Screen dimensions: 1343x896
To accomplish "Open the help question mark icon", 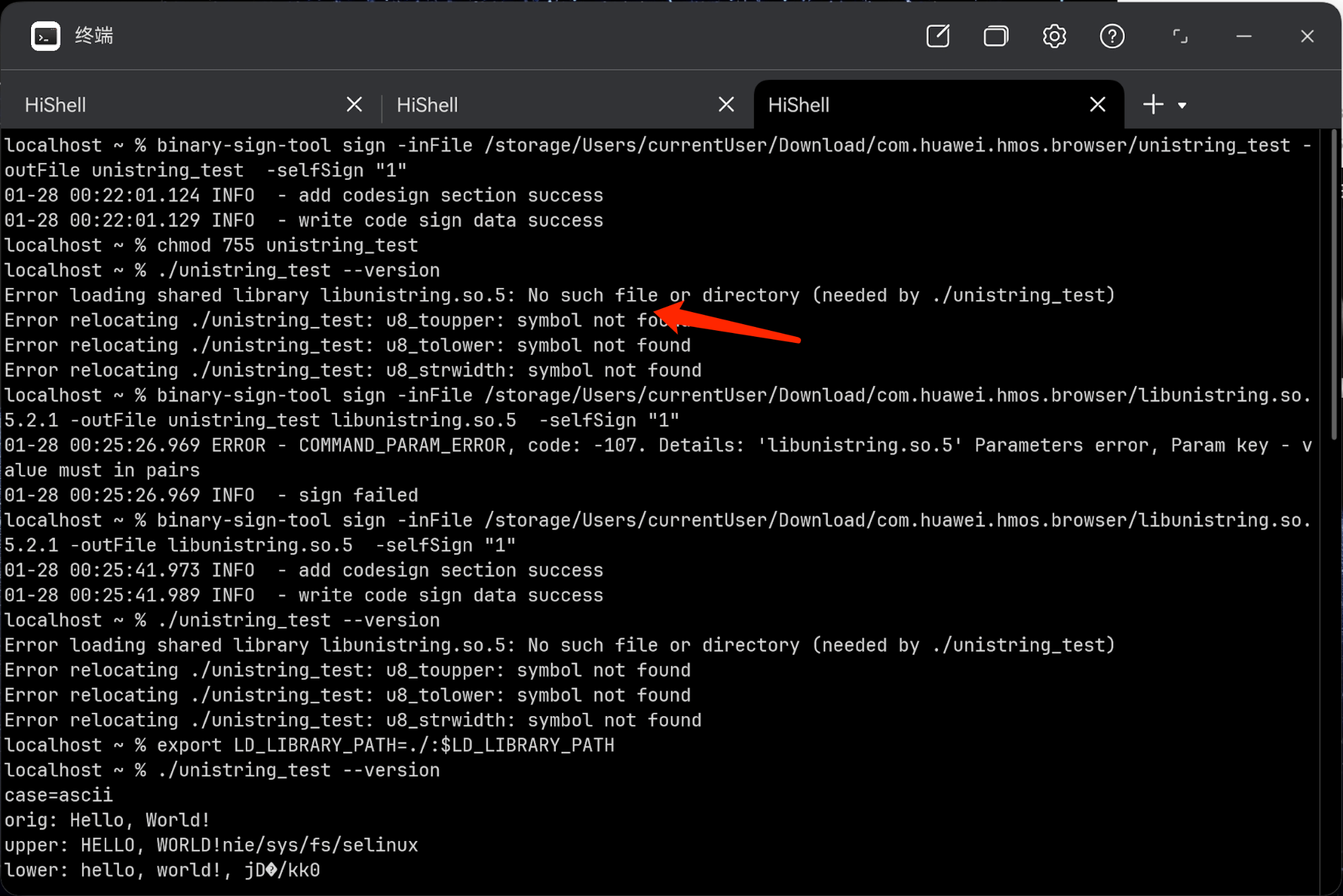I will 1112,36.
